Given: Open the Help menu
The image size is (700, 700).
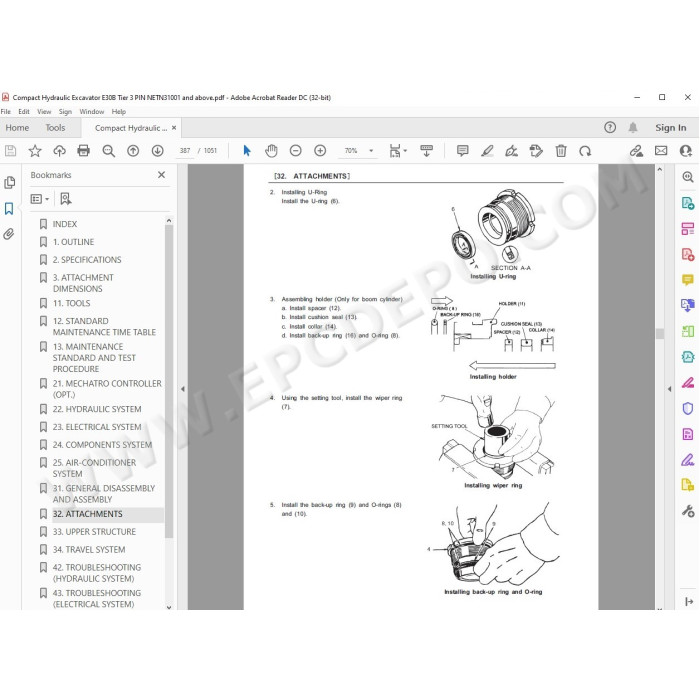Looking at the screenshot, I should point(118,112).
